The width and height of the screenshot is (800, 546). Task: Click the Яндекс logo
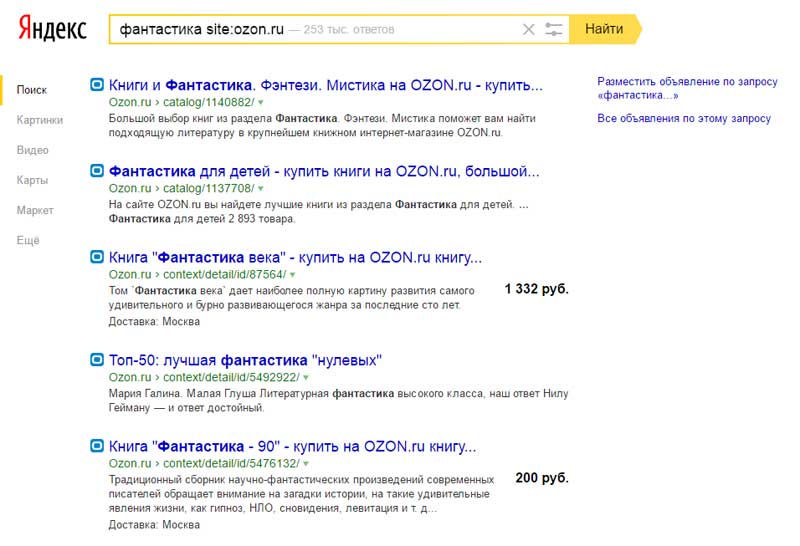pyautogui.click(x=53, y=29)
